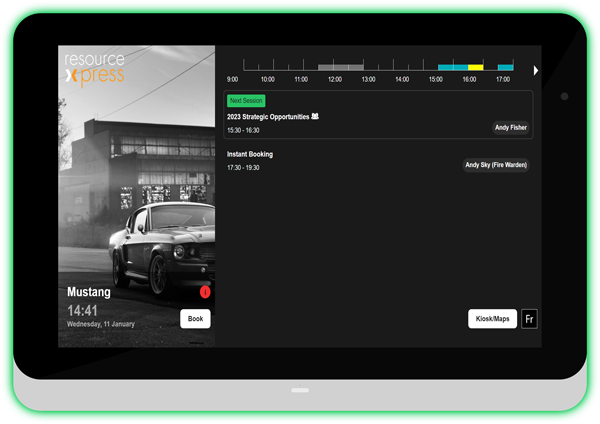
Task: Switch language using the Fr button
Action: point(529,319)
